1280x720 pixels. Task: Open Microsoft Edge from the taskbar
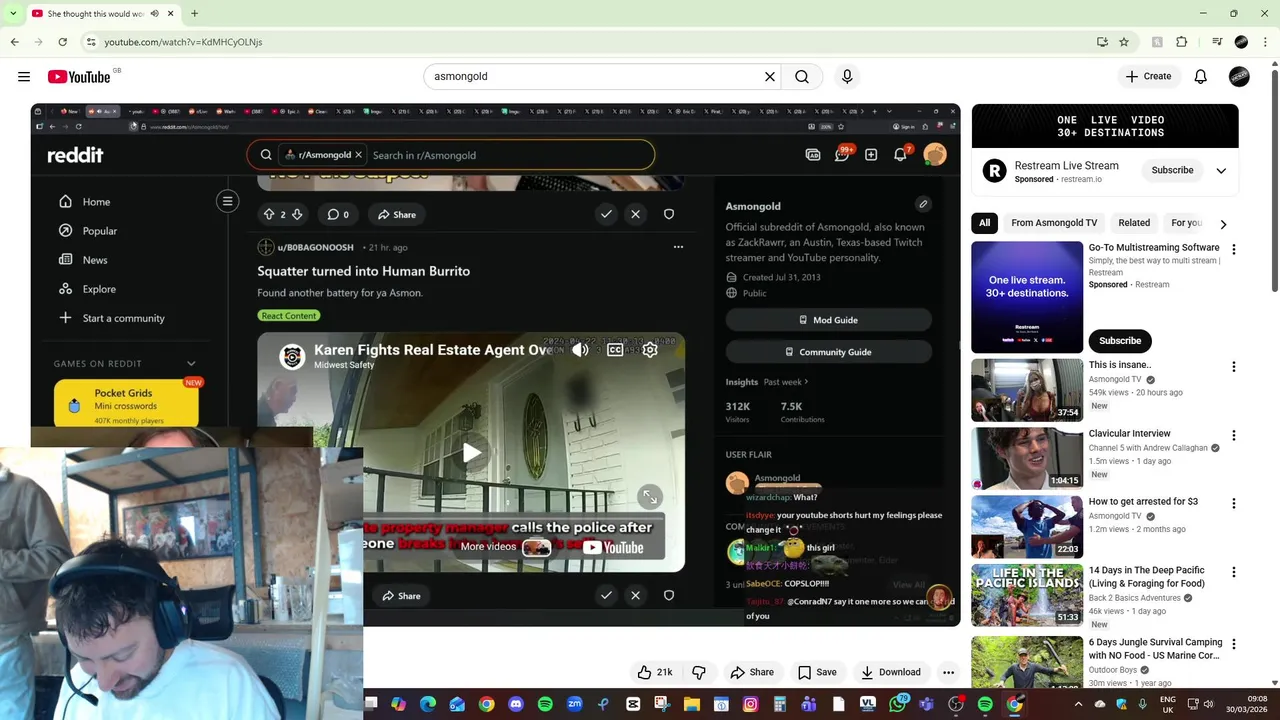(428, 705)
